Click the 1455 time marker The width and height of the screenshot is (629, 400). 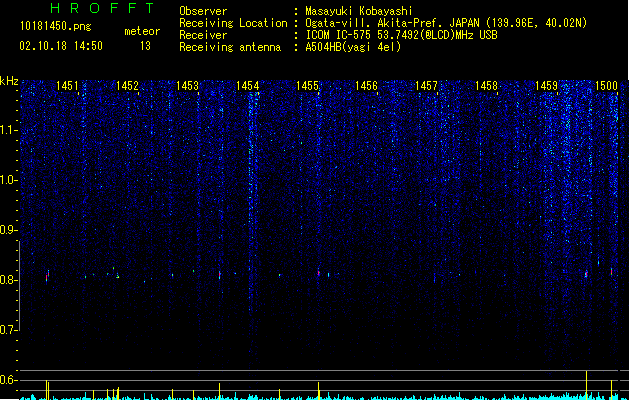(x=307, y=86)
